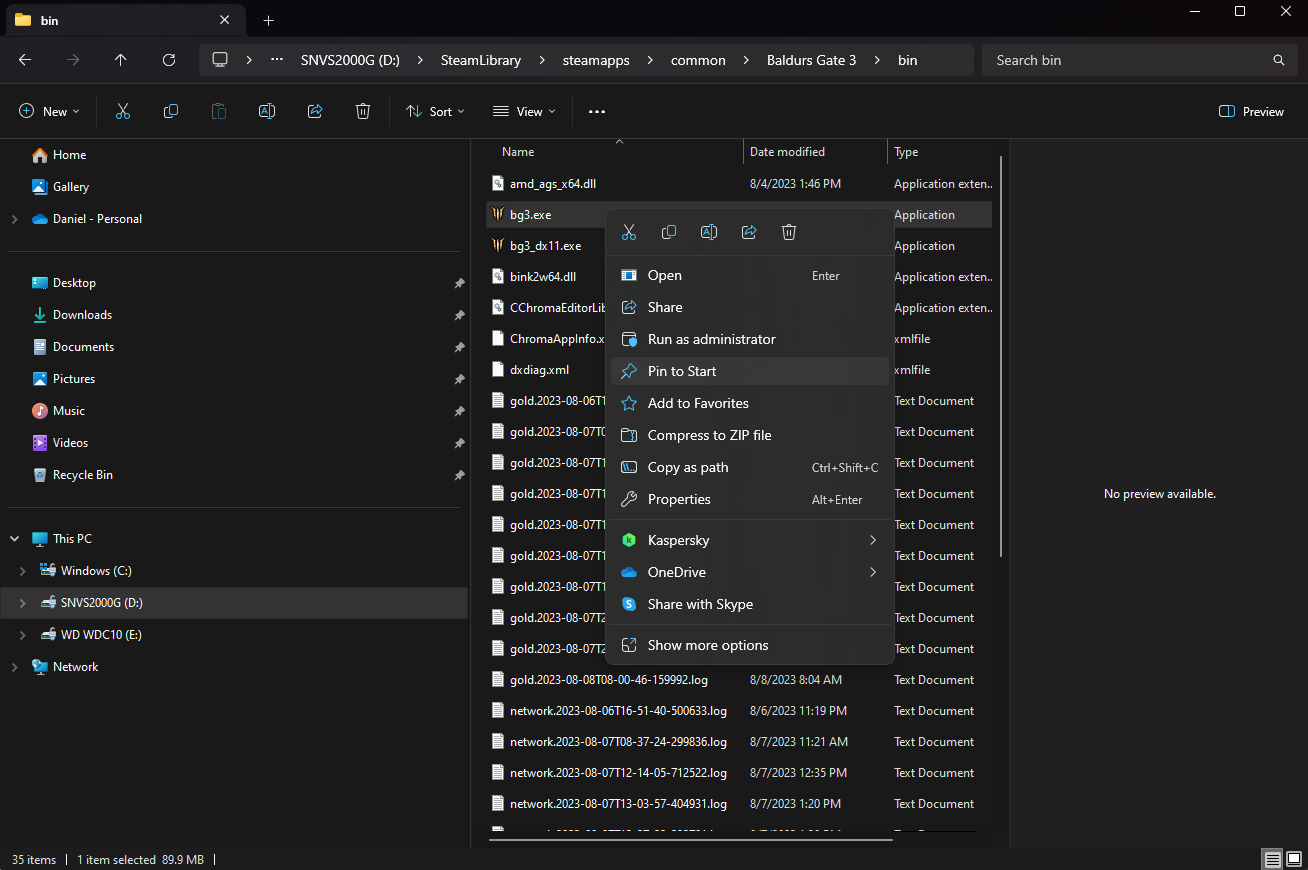The height and width of the screenshot is (870, 1308).
Task: Click the Rename icon in context menu
Action: [709, 232]
